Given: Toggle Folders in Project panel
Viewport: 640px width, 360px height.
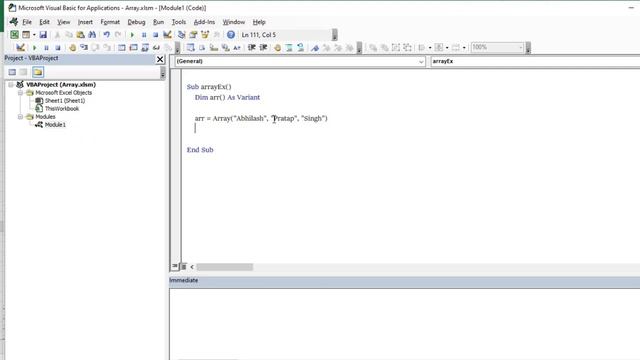Looking at the screenshot, I should click(38, 72).
